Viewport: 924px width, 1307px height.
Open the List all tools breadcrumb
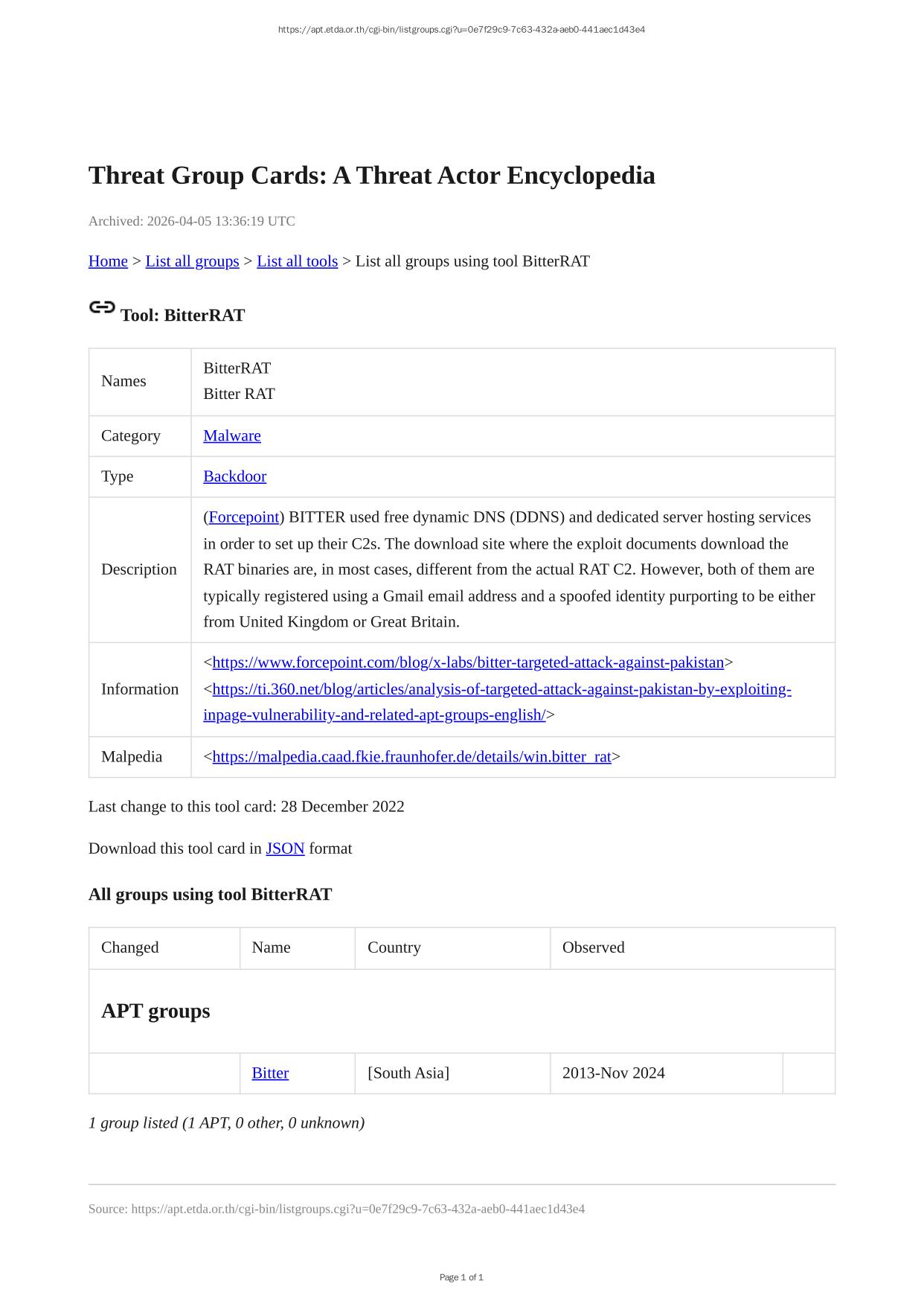tap(297, 261)
